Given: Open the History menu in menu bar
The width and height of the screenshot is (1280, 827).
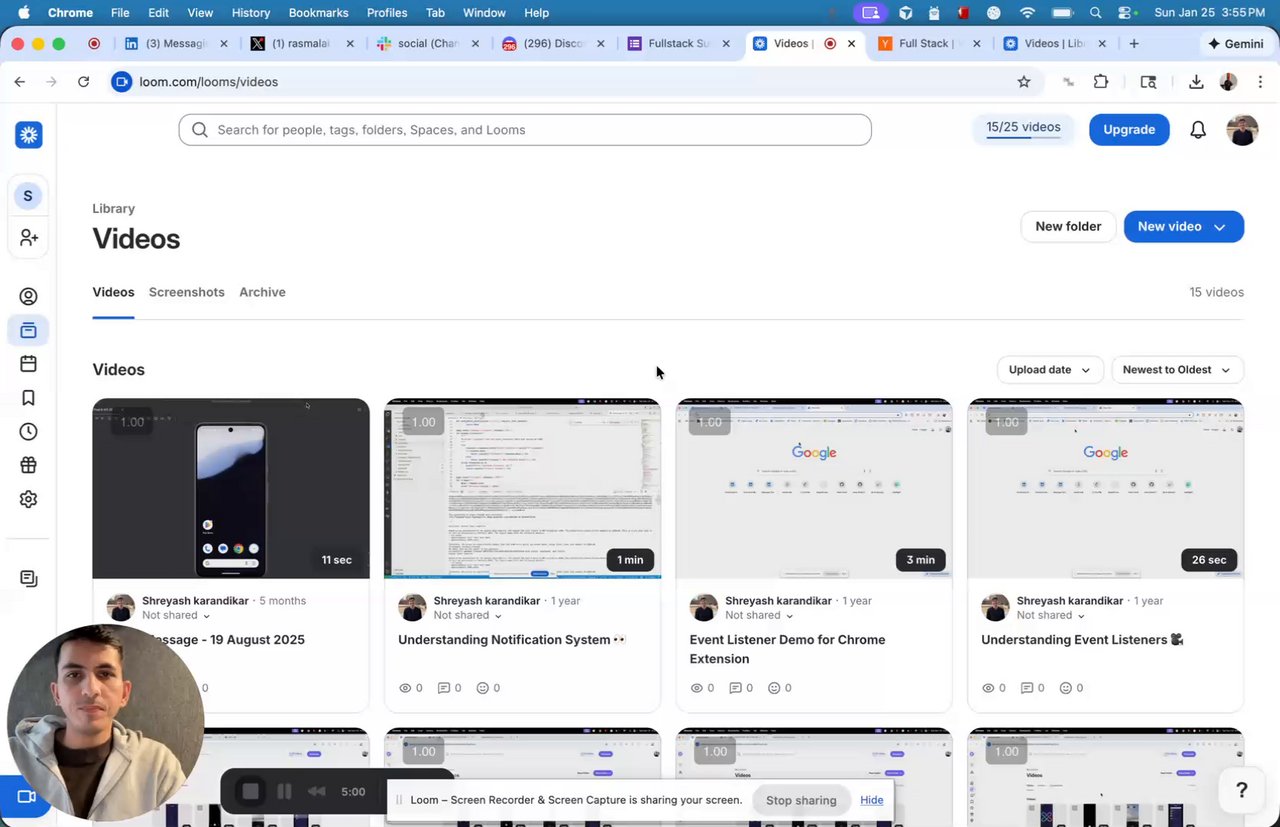Looking at the screenshot, I should pos(251,13).
